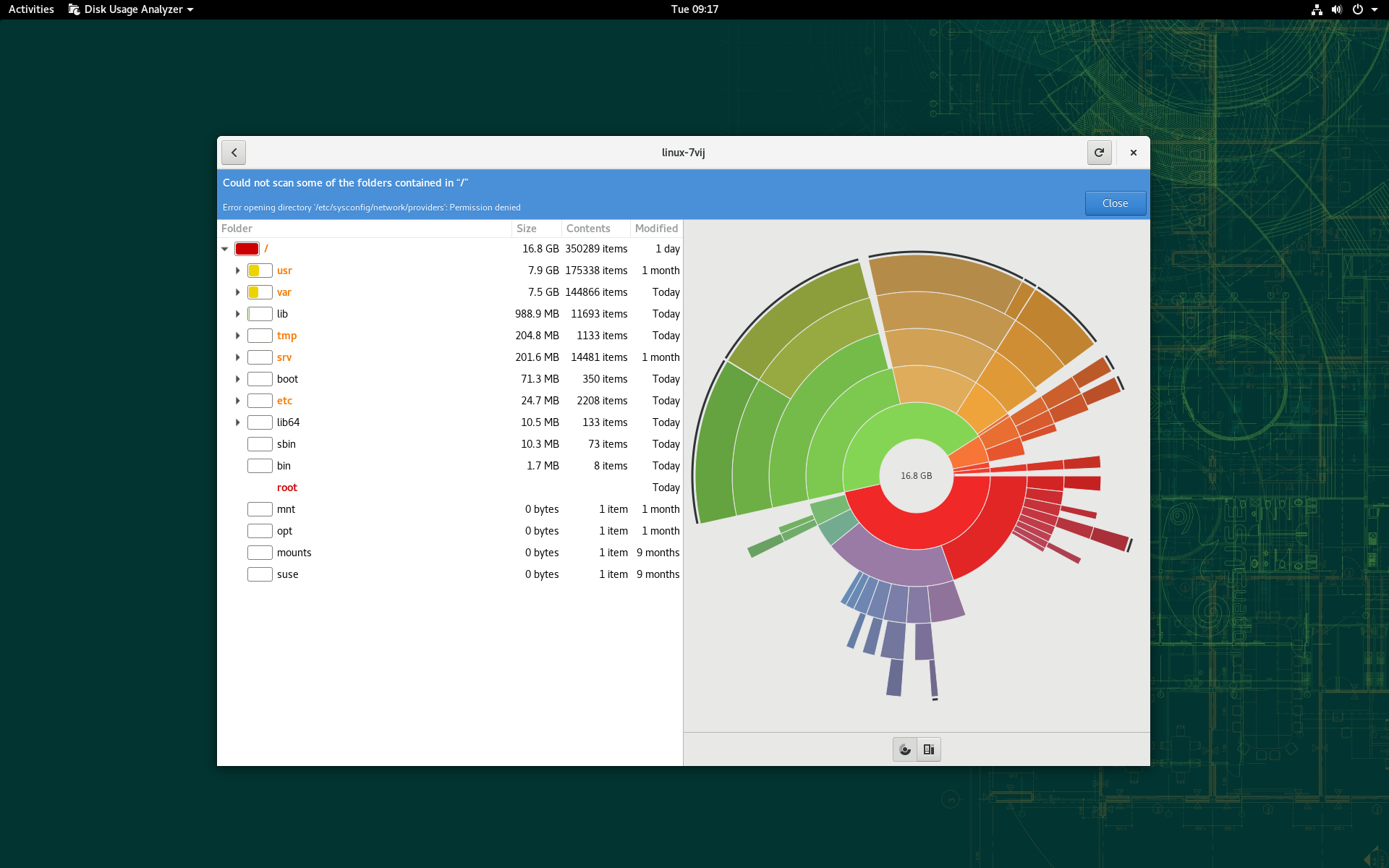Sort by the Size column header

(x=527, y=229)
